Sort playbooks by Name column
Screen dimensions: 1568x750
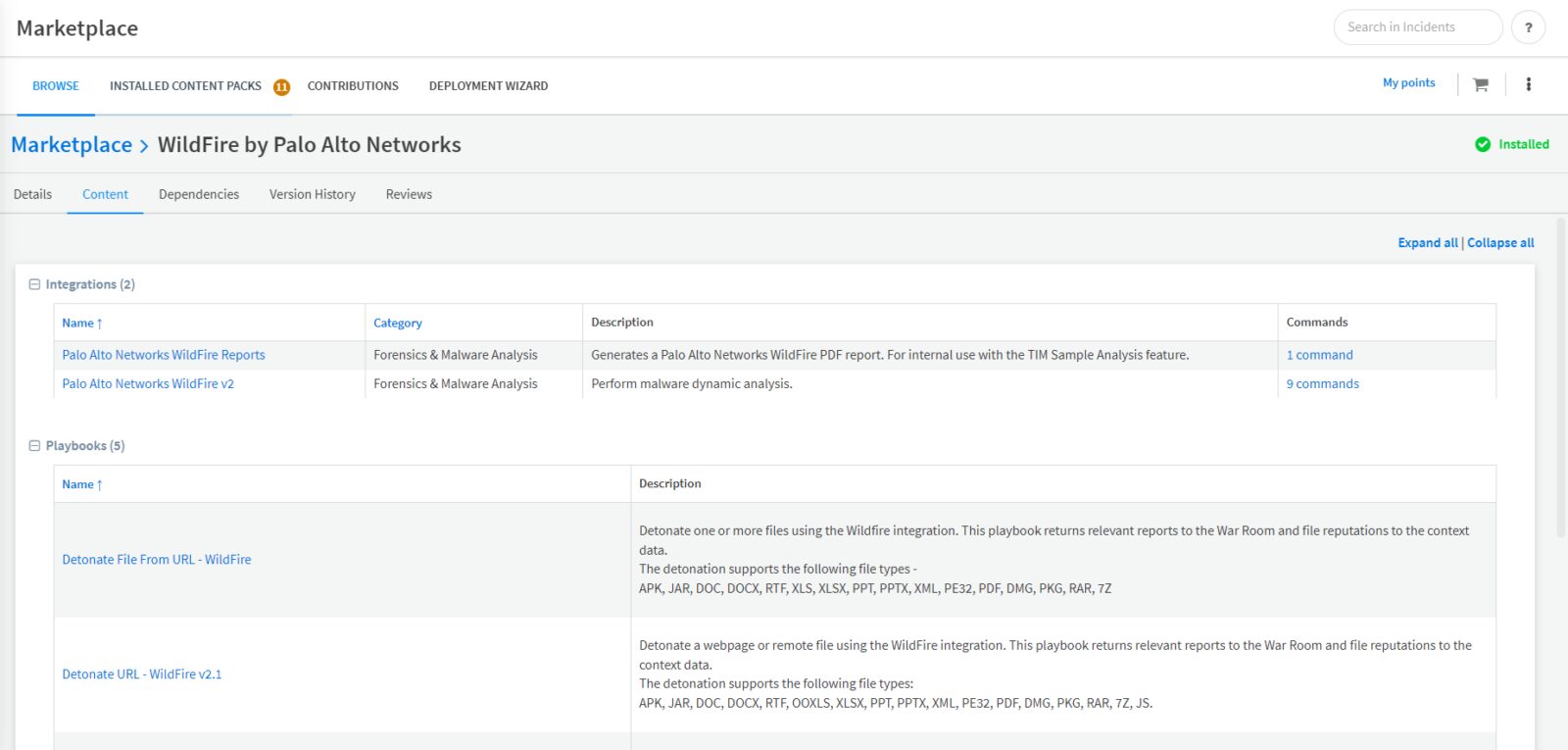pos(82,484)
